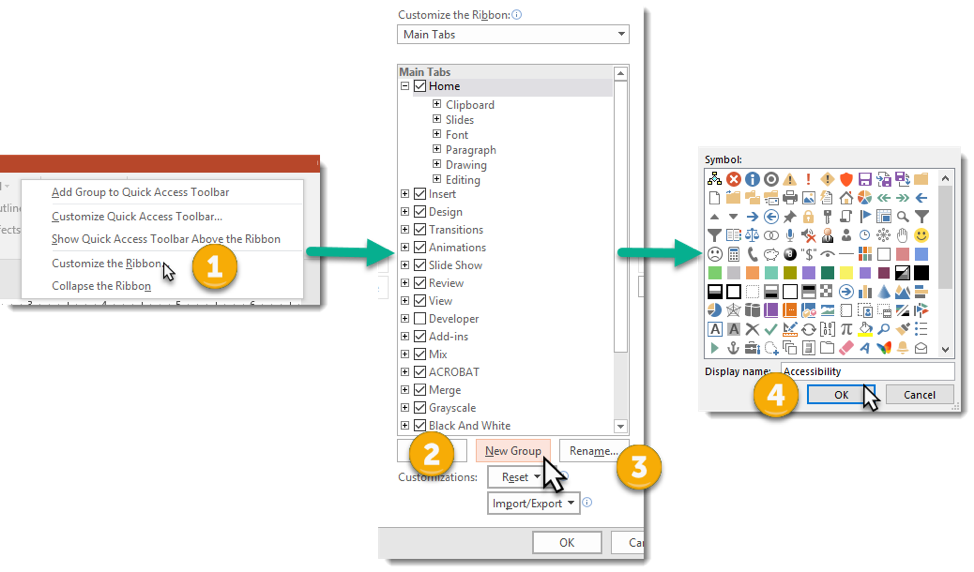Expand the Clipboard group

pos(437,104)
